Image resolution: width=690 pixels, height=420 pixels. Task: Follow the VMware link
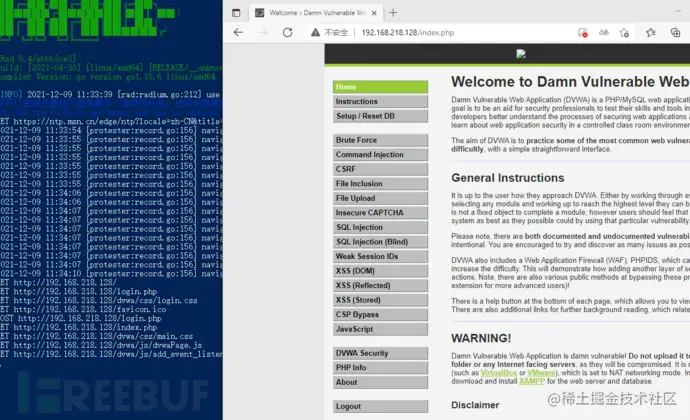(541, 373)
